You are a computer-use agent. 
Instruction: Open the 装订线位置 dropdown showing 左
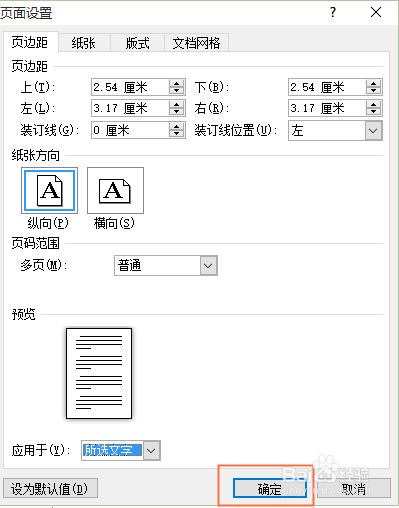[335, 131]
